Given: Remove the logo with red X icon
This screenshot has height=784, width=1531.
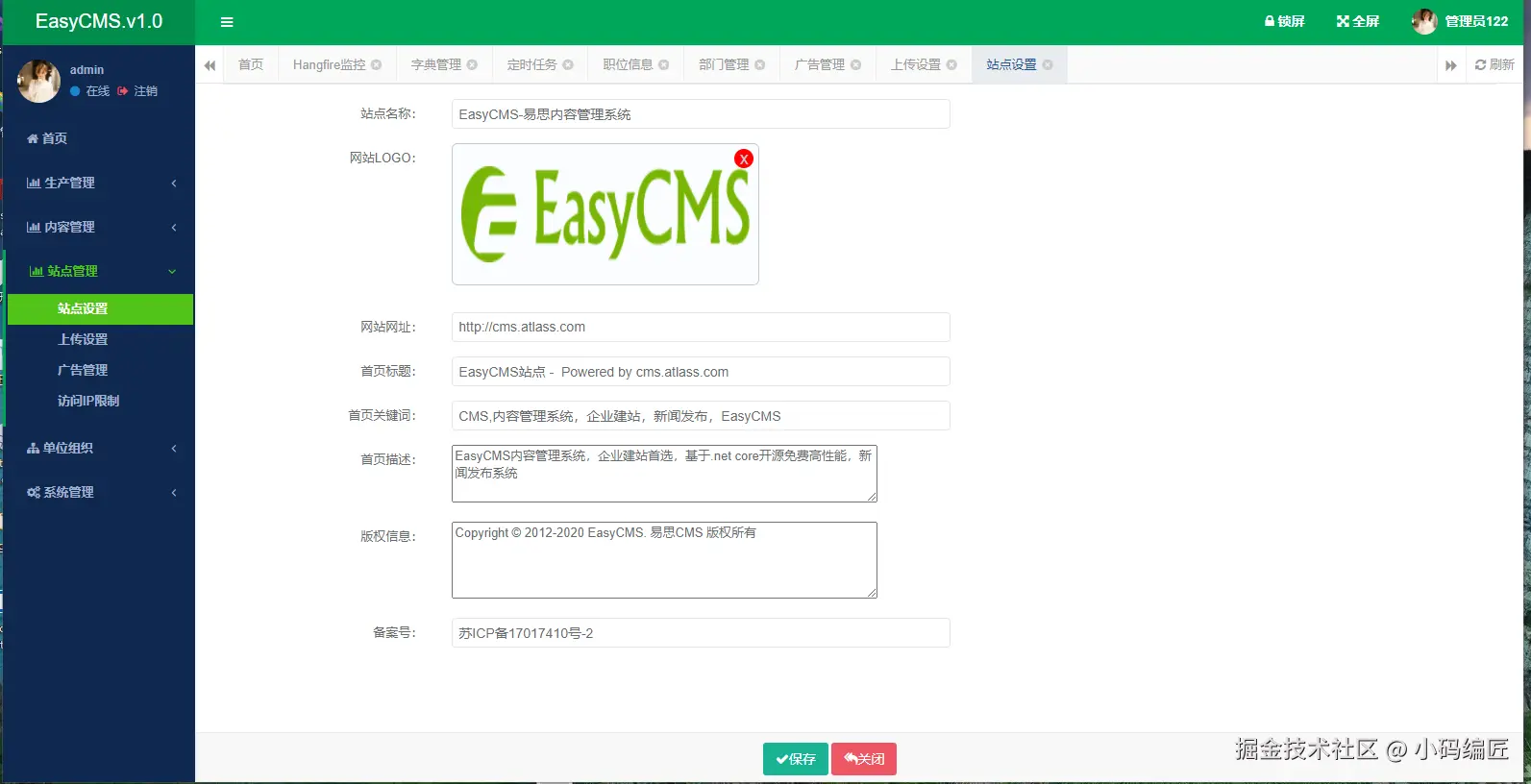Looking at the screenshot, I should click(x=743, y=159).
